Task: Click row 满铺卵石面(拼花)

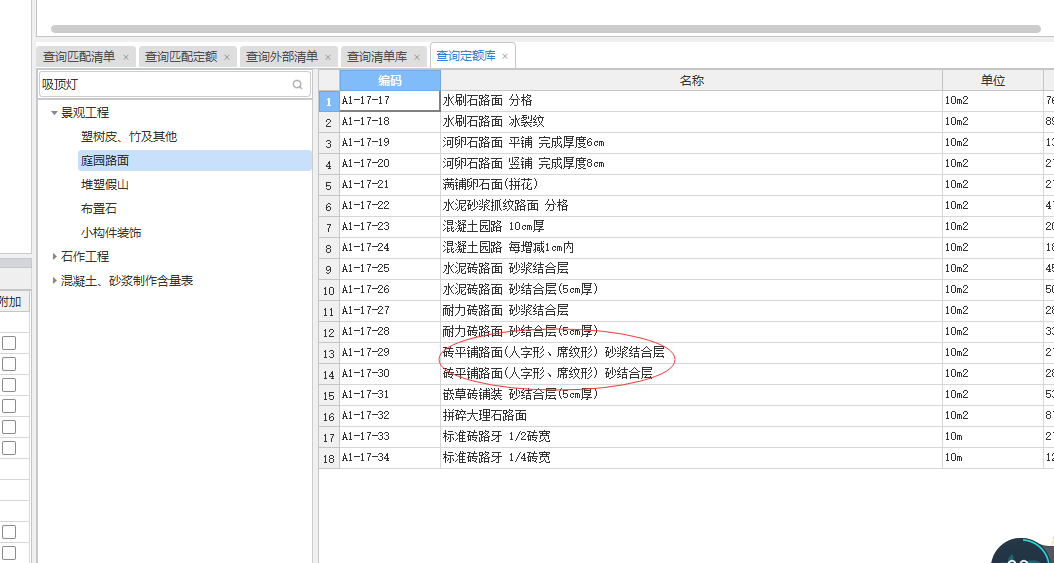Action: click(691, 185)
